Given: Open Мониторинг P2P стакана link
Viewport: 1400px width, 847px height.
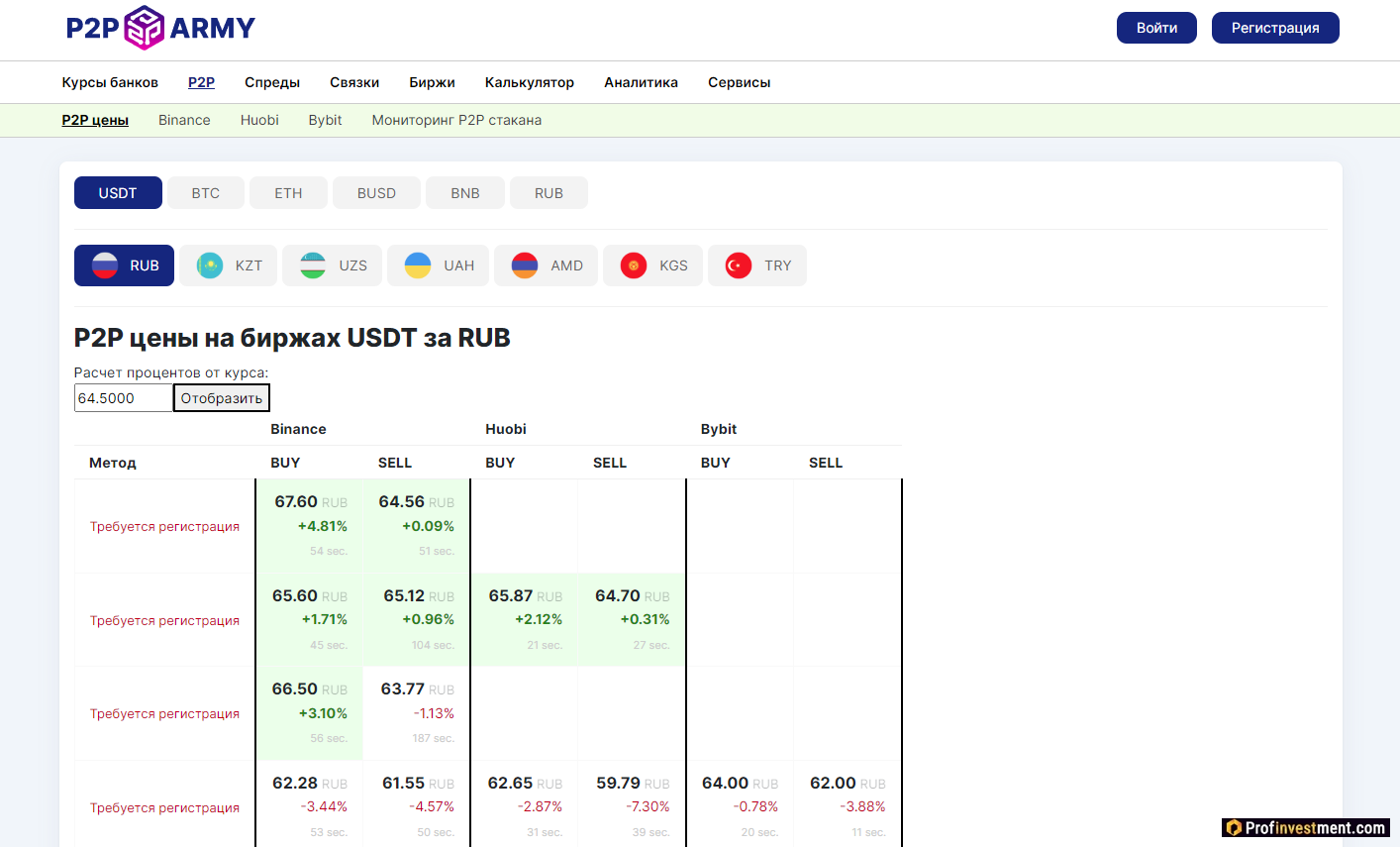Looking at the screenshot, I should click(x=456, y=120).
